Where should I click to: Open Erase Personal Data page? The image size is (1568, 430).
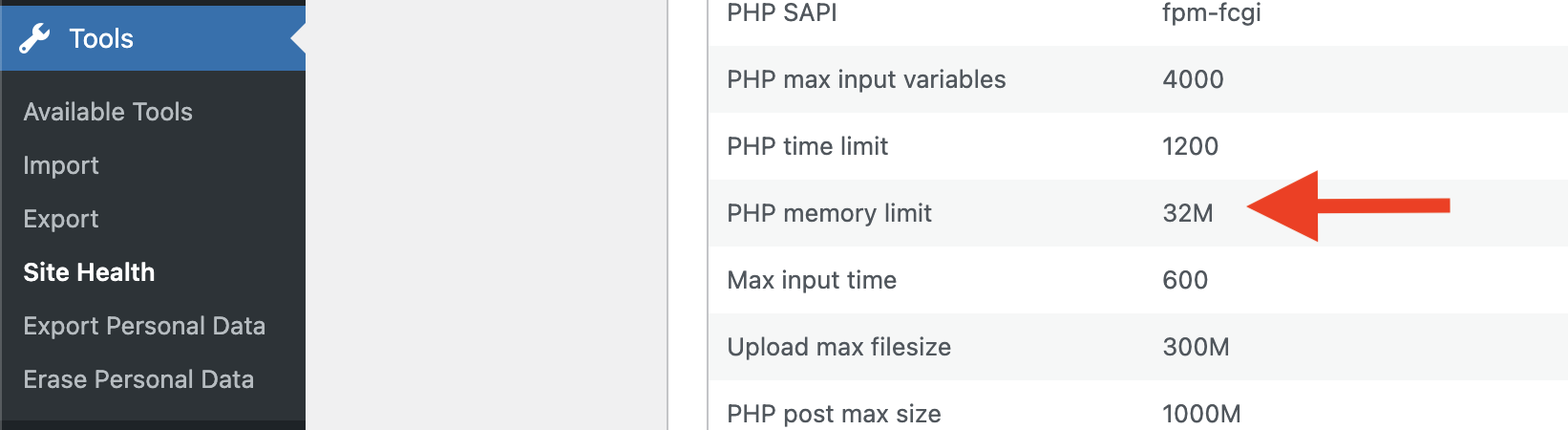pyautogui.click(x=138, y=379)
